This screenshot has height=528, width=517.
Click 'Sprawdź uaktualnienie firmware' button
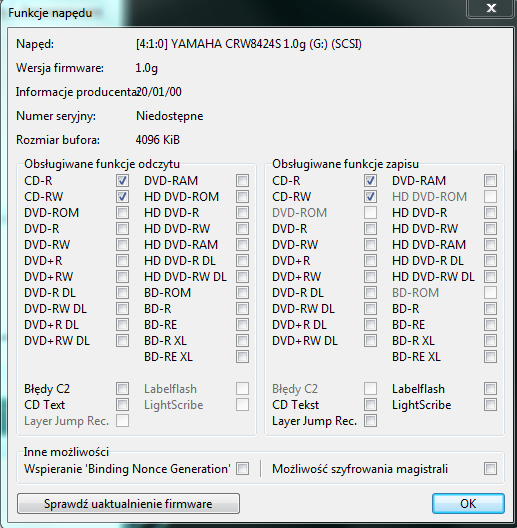click(x=128, y=503)
